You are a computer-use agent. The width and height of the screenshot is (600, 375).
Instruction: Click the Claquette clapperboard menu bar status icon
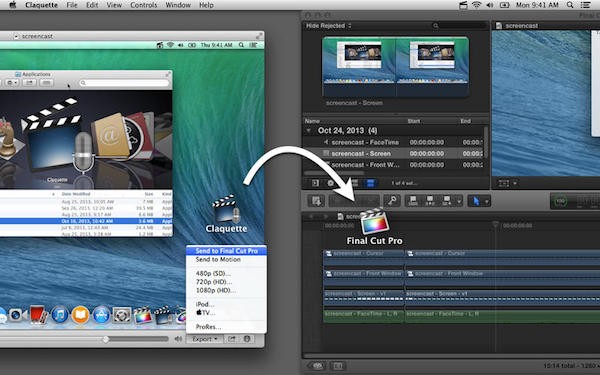463,5
